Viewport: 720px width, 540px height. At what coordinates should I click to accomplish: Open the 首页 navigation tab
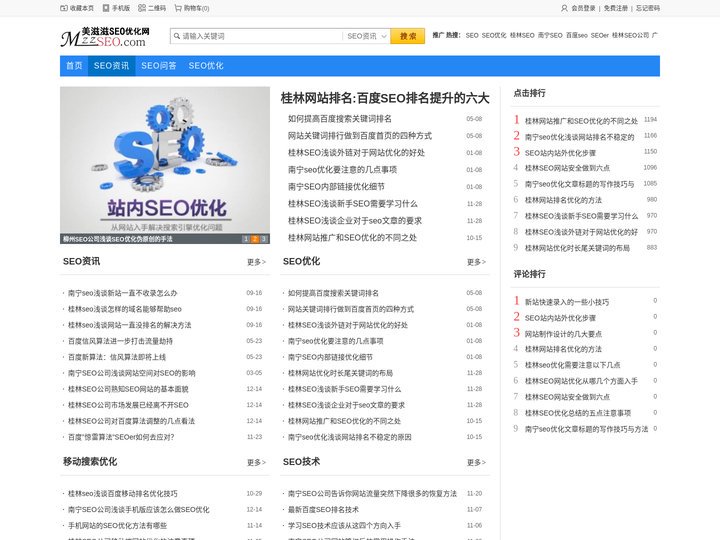[74, 66]
